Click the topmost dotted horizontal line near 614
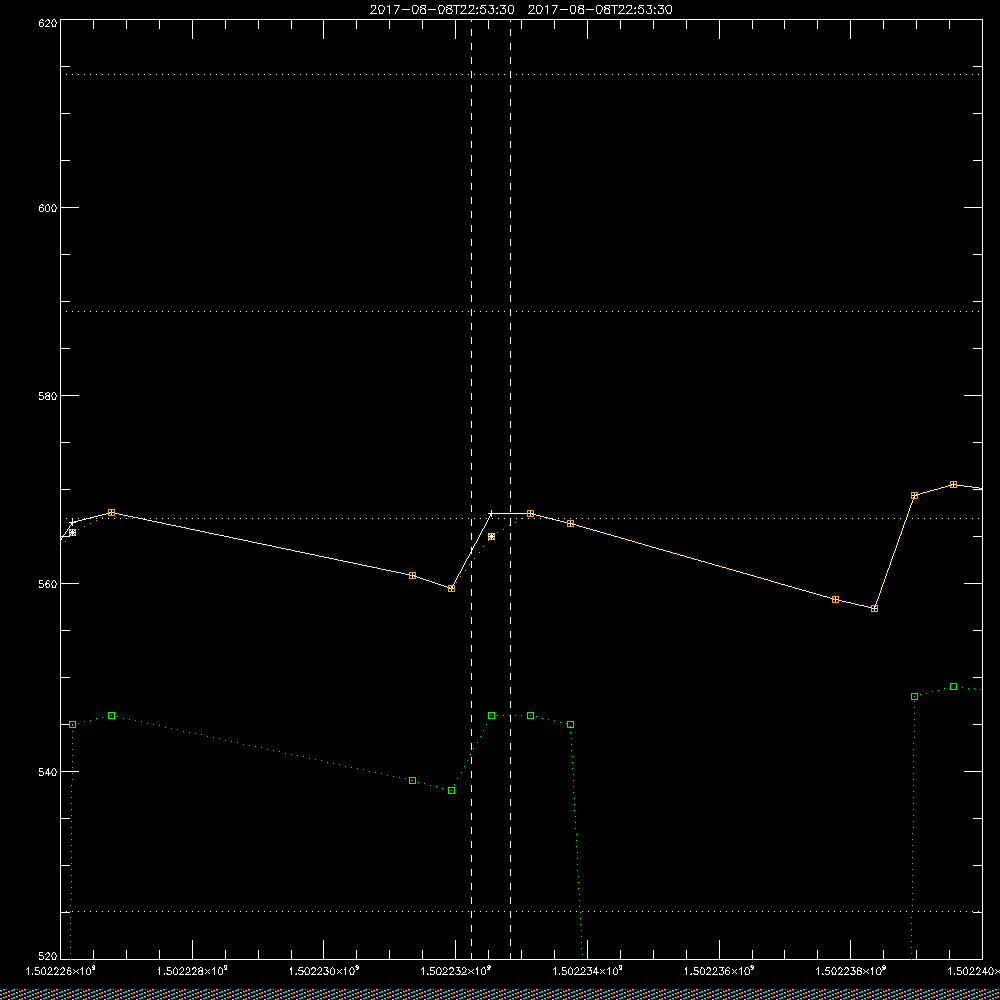1000x1000 pixels. pyautogui.click(x=521, y=75)
